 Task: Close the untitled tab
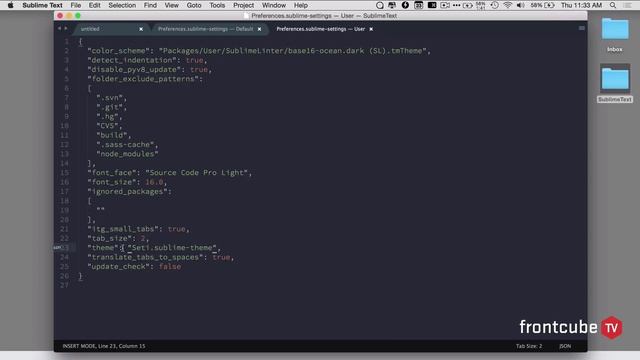[141, 29]
